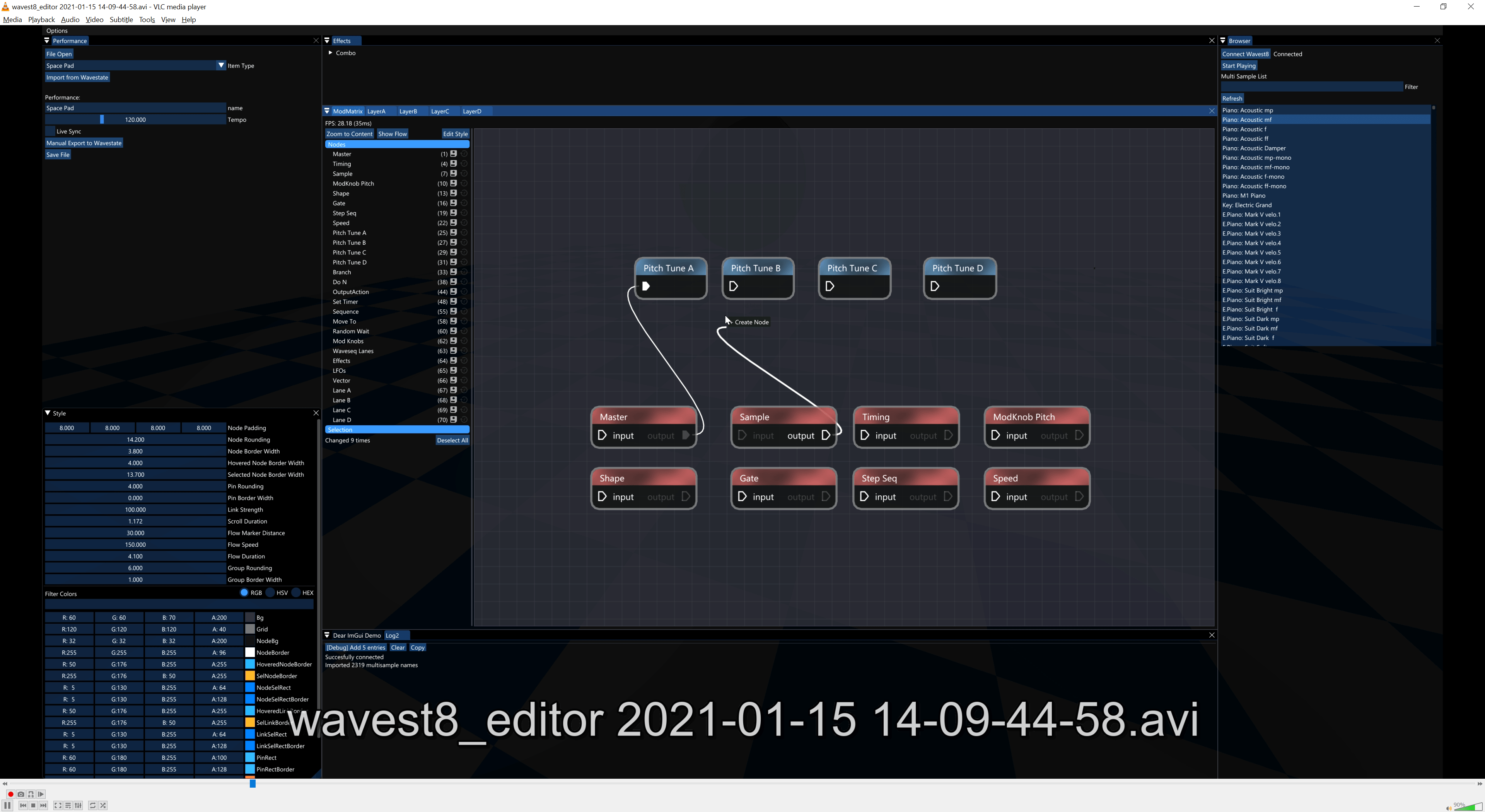Screen dimensions: 1485x812
Task: Collapse the Style panel triangle
Action: pos(48,413)
